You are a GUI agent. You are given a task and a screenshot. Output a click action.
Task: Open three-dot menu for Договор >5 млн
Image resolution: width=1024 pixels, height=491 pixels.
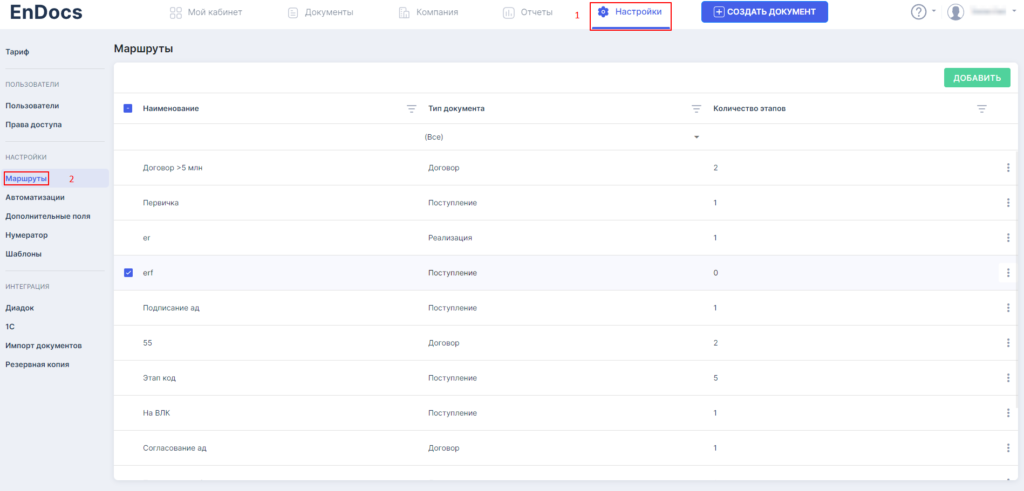click(1008, 168)
